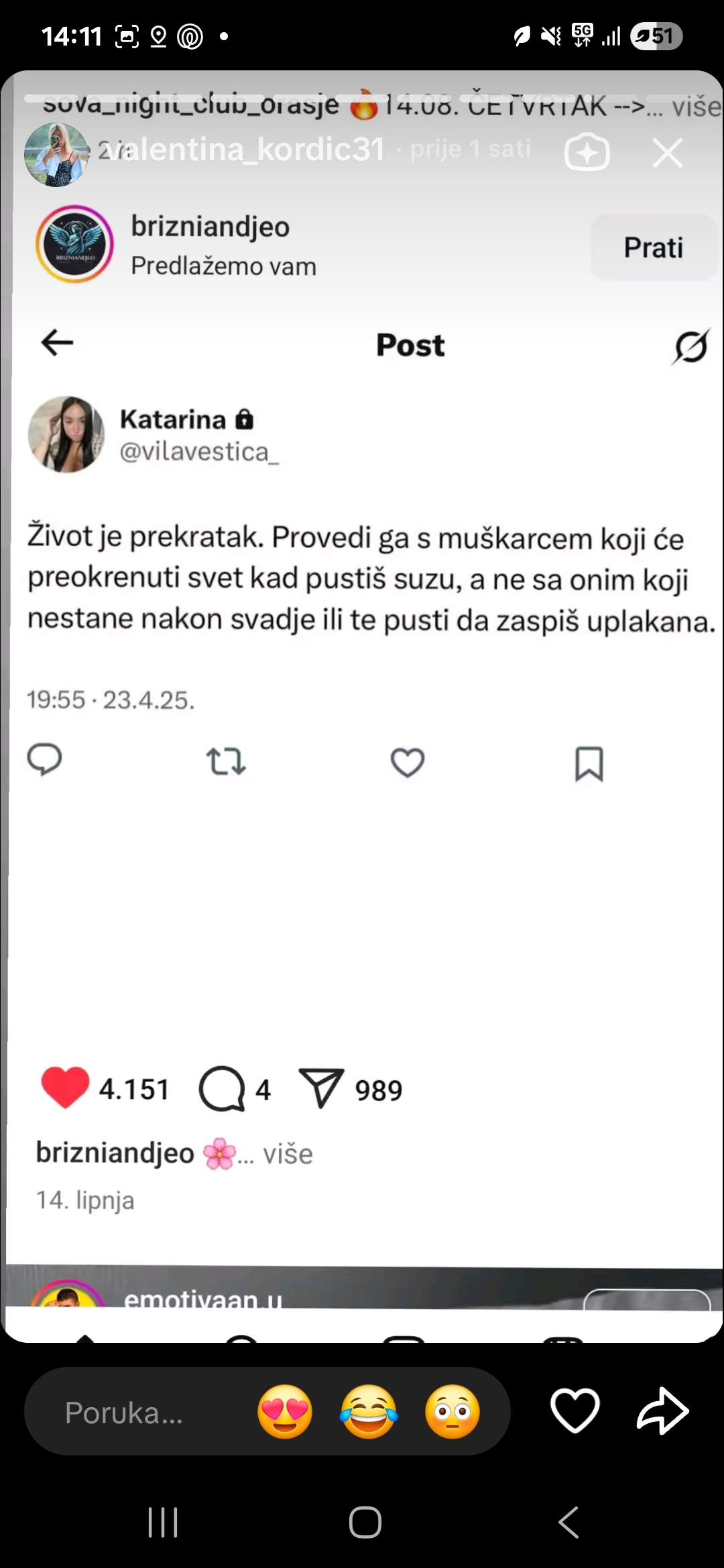Tap the story share arrow icon

click(x=662, y=1411)
